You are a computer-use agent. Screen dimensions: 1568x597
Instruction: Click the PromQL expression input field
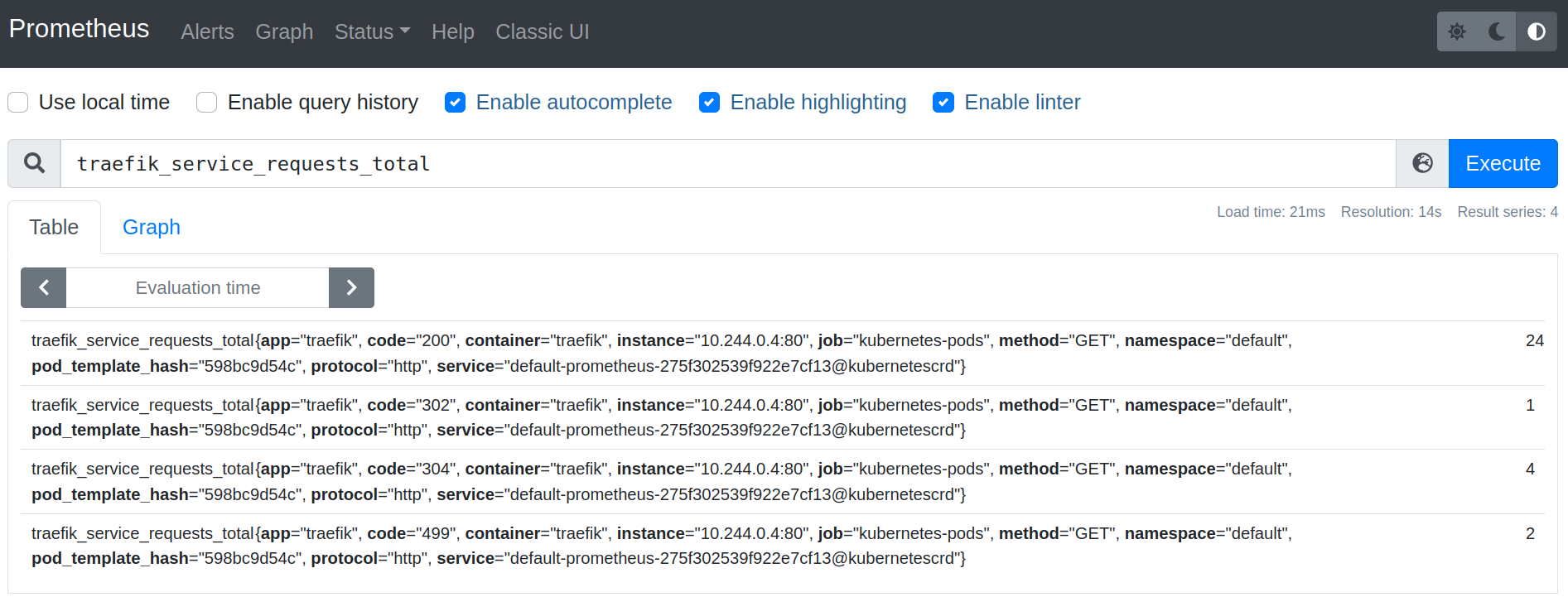coord(727,163)
